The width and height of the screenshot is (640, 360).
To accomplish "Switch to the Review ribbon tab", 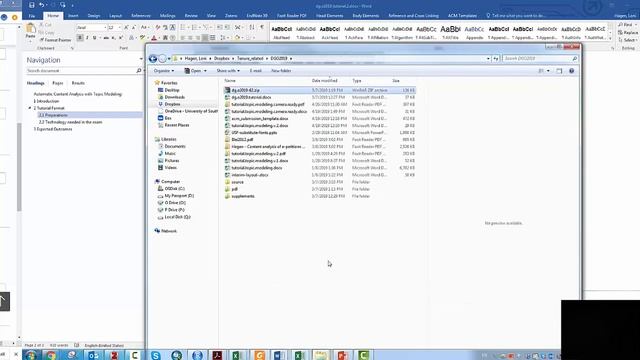I will pyautogui.click(x=191, y=16).
